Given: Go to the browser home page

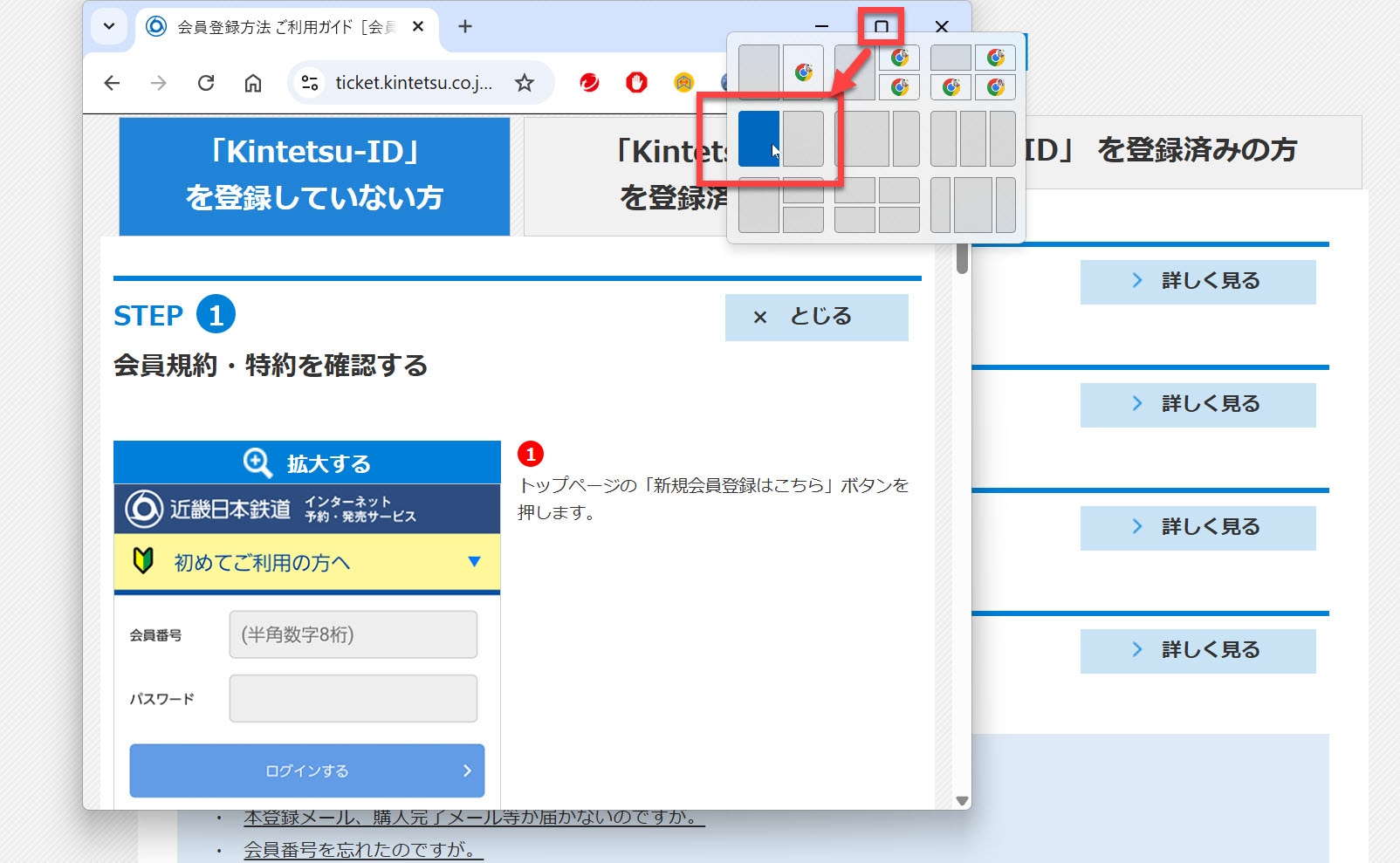Looking at the screenshot, I should 253,83.
